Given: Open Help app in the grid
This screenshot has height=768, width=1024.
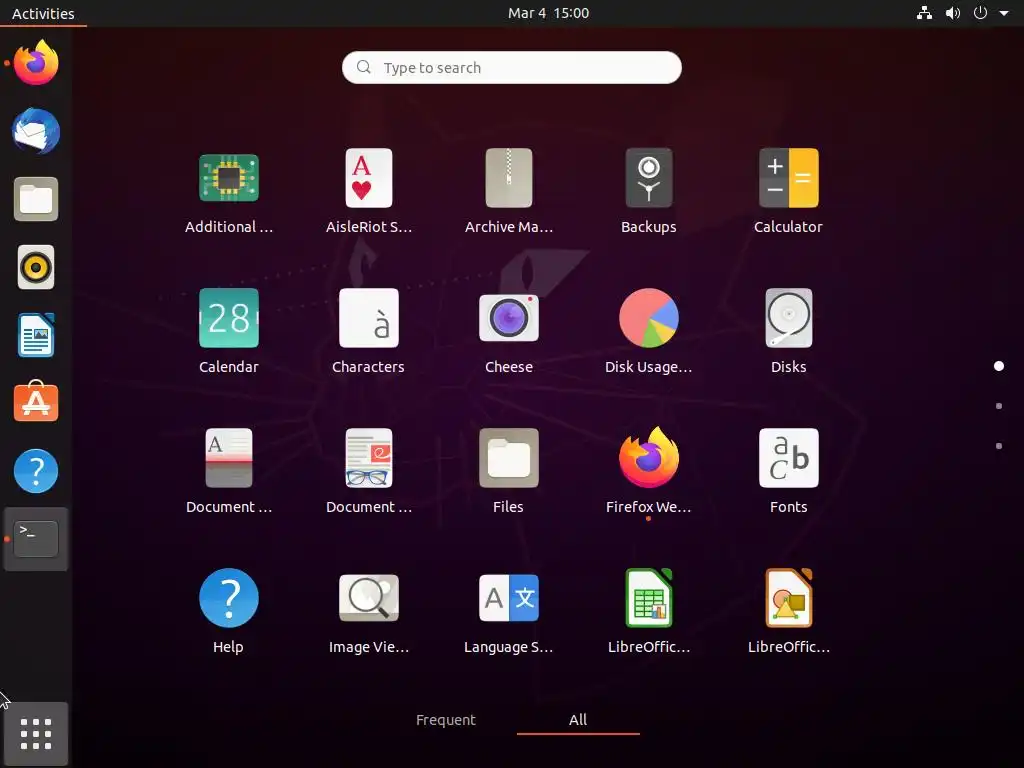Looking at the screenshot, I should [x=229, y=598].
